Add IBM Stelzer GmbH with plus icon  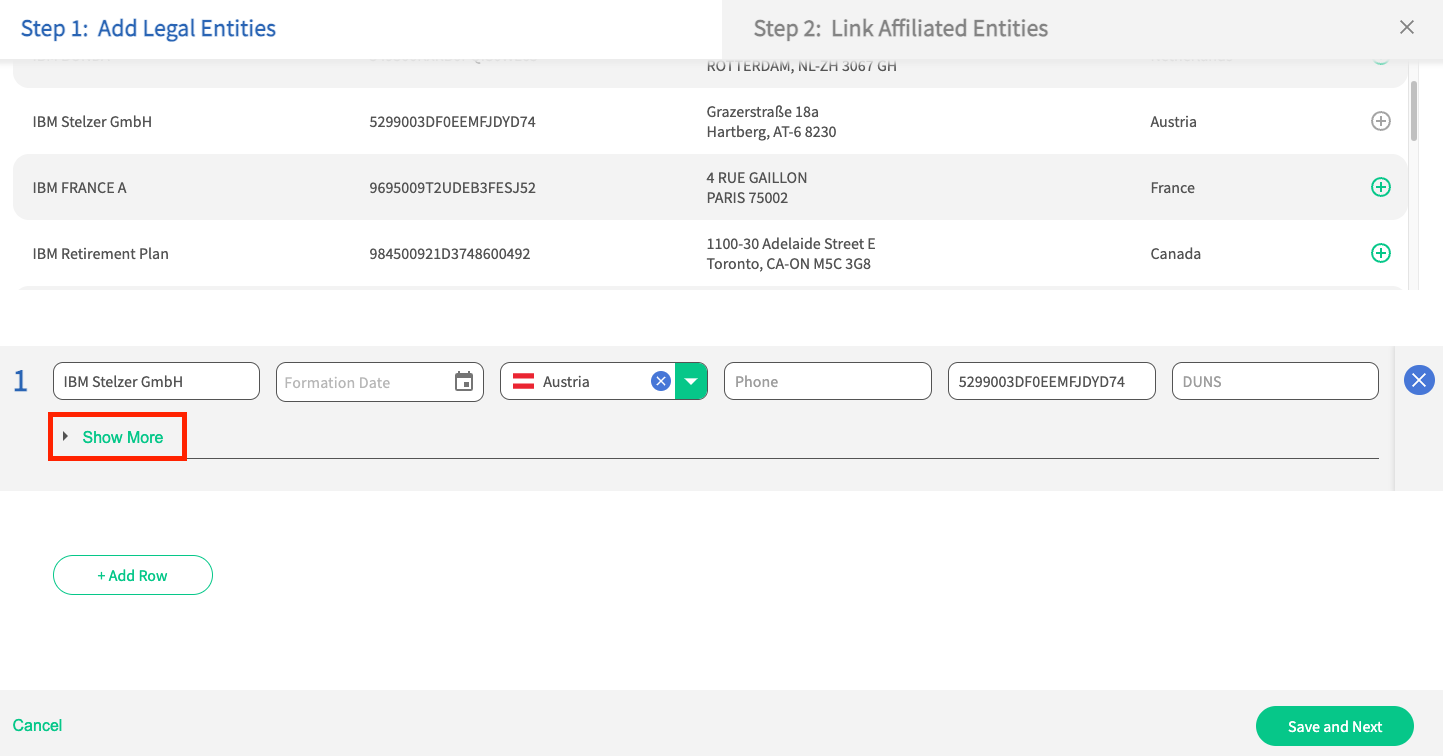click(1380, 121)
